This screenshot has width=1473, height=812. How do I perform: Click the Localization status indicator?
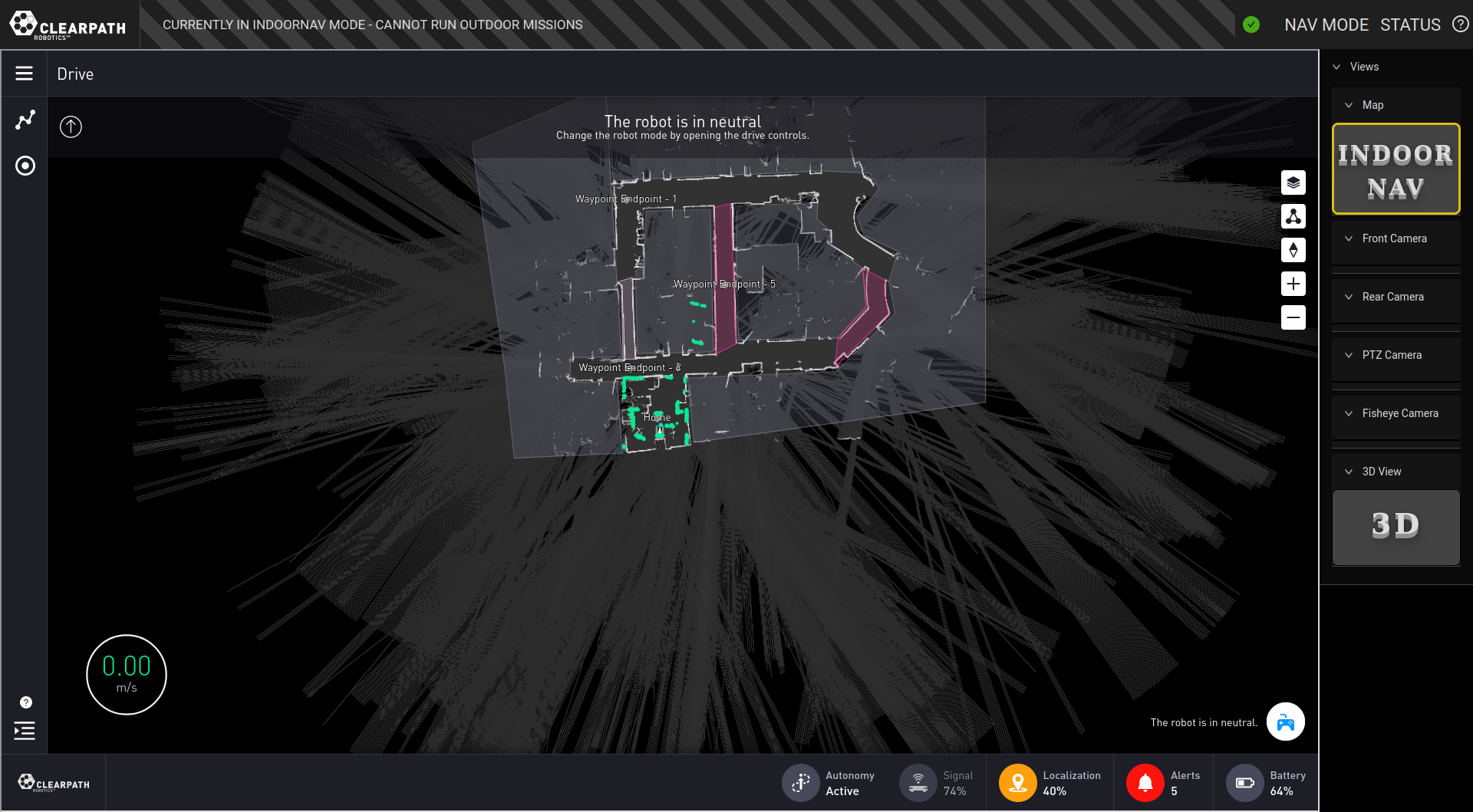pos(1051,783)
